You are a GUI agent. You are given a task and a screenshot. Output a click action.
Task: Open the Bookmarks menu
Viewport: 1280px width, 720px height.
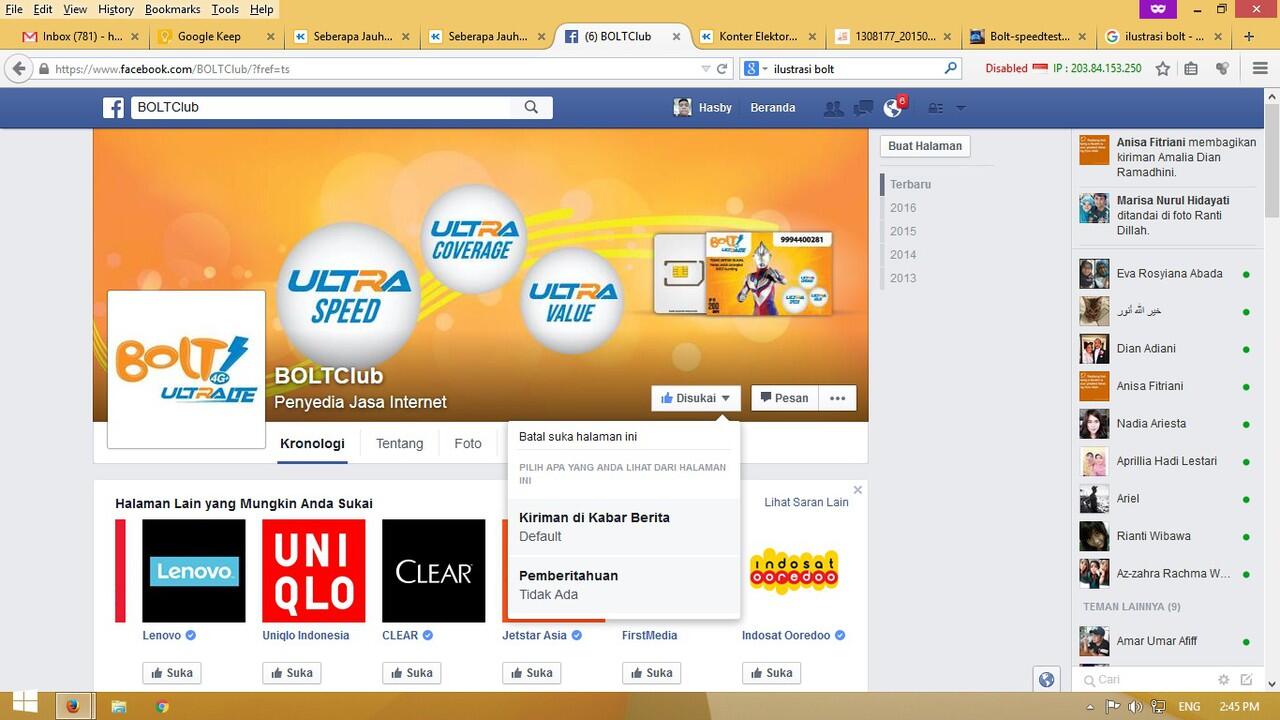click(172, 9)
